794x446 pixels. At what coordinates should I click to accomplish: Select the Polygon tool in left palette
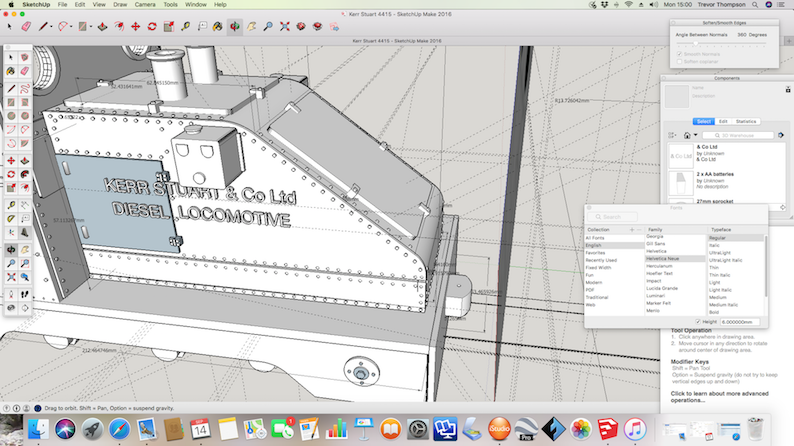[24, 116]
